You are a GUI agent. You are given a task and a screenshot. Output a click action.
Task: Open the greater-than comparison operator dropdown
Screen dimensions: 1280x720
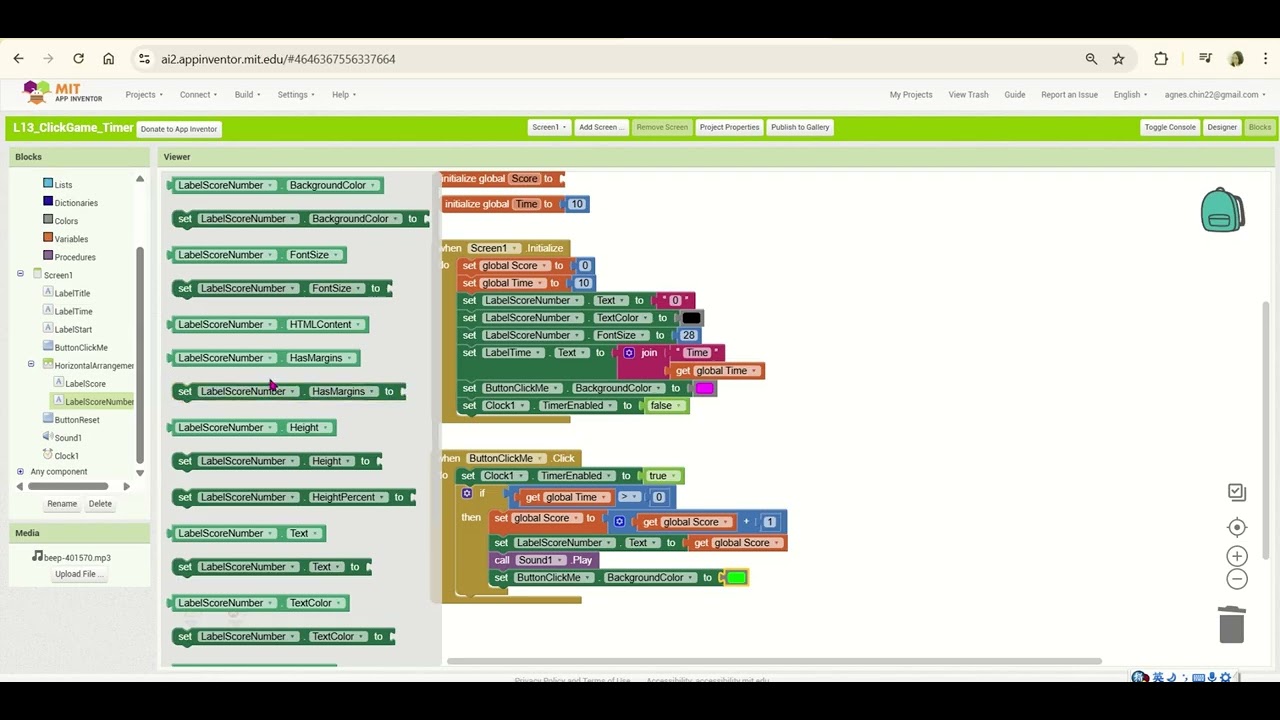[x=629, y=497]
